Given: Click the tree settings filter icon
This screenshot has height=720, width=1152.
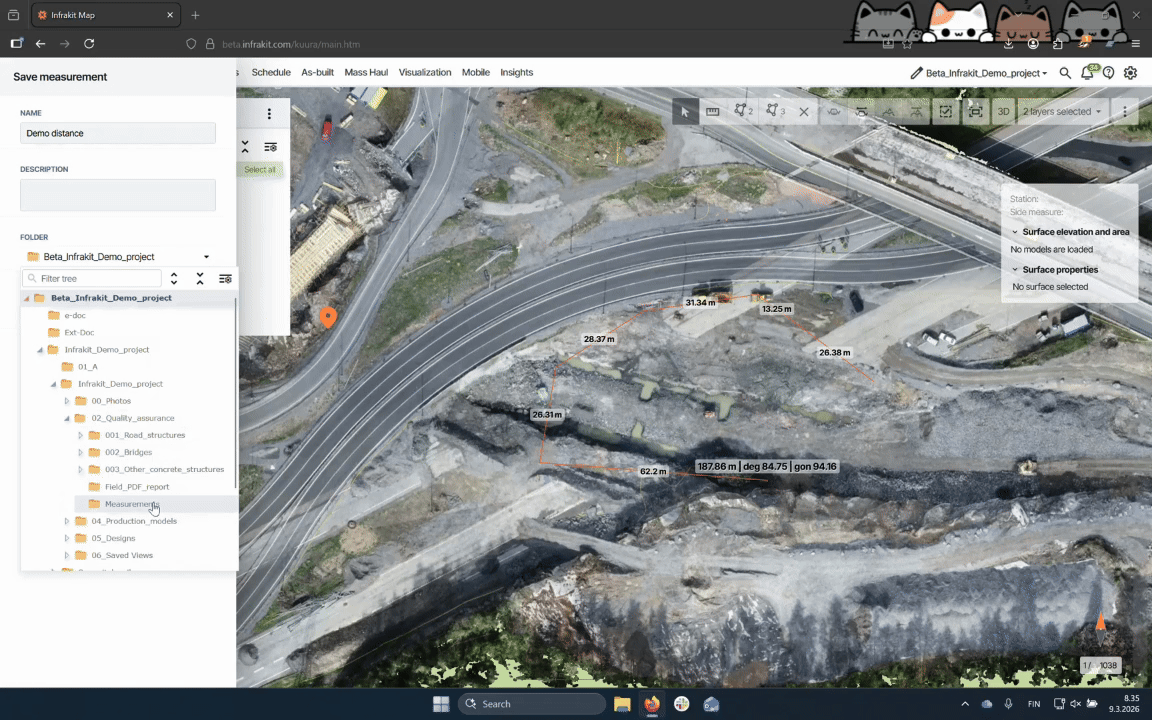Looking at the screenshot, I should point(225,279).
